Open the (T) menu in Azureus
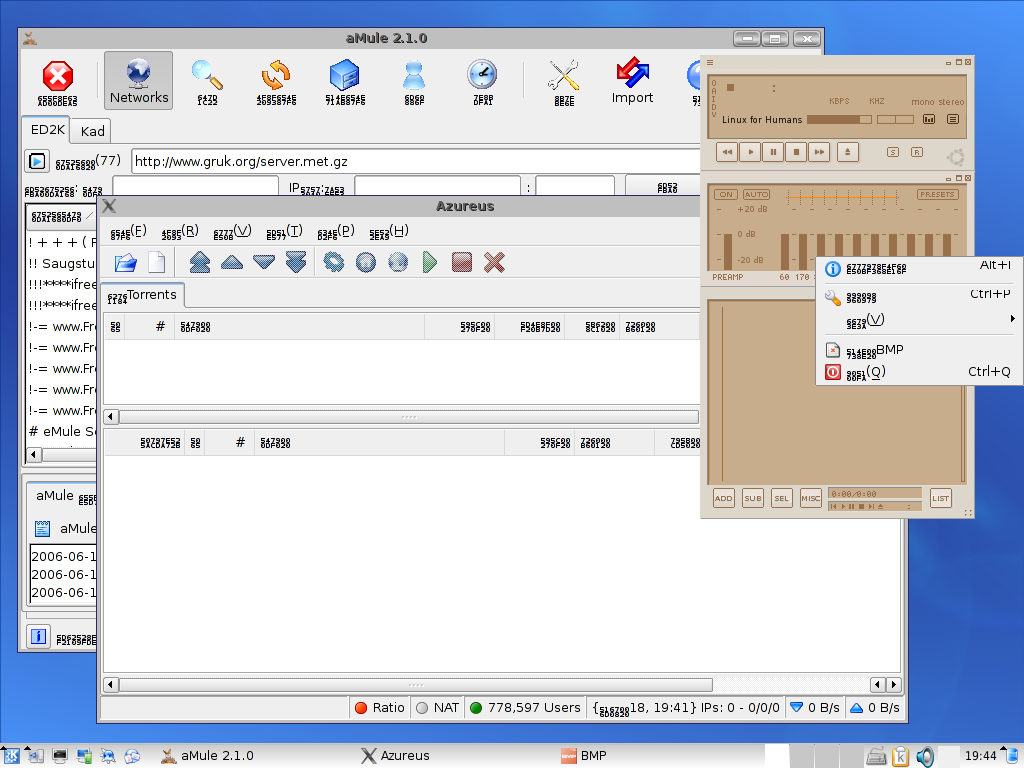Viewport: 1024px width, 768px height. pyautogui.click(x=284, y=231)
